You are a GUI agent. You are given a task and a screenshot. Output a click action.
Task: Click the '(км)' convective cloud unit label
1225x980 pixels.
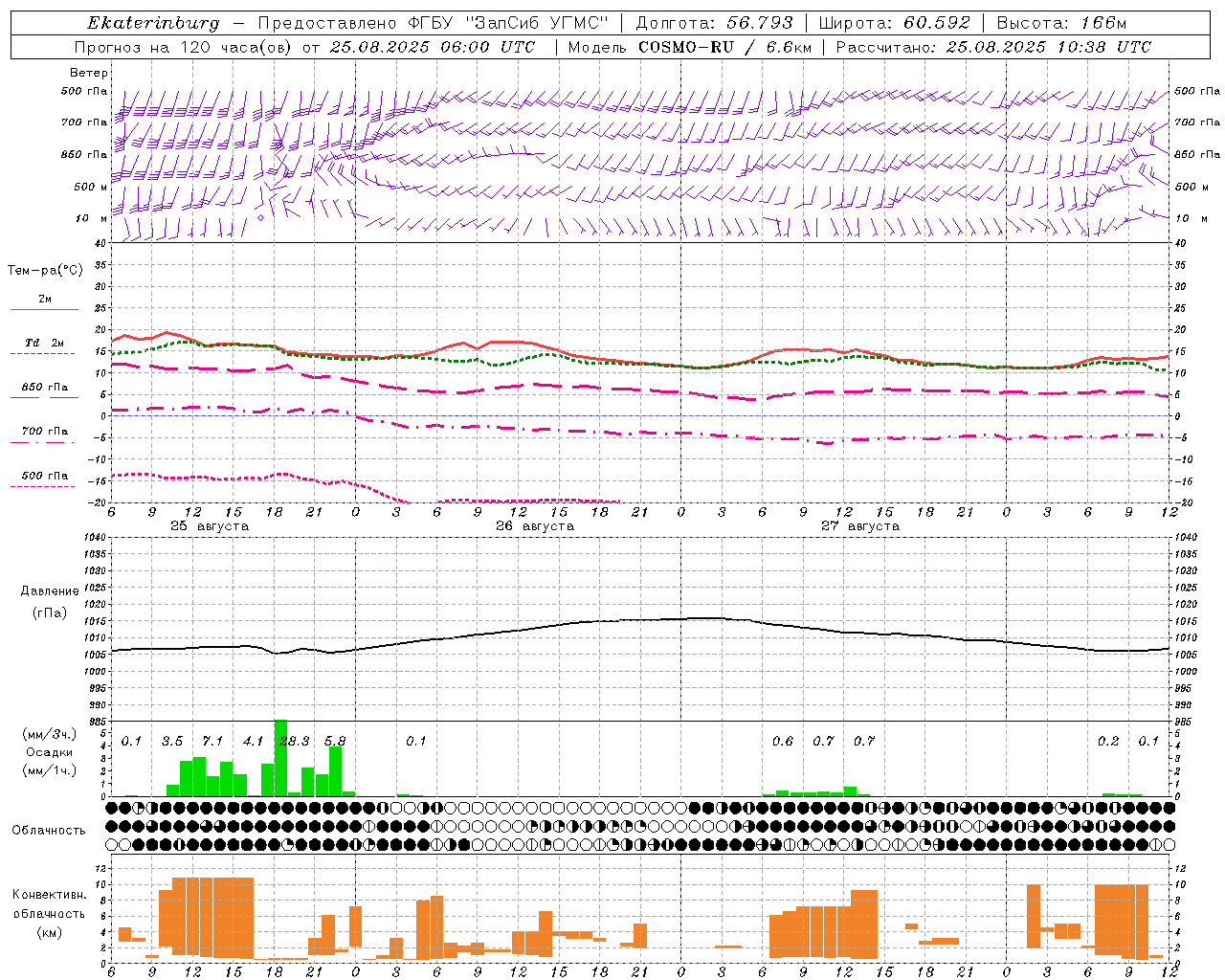[49, 931]
